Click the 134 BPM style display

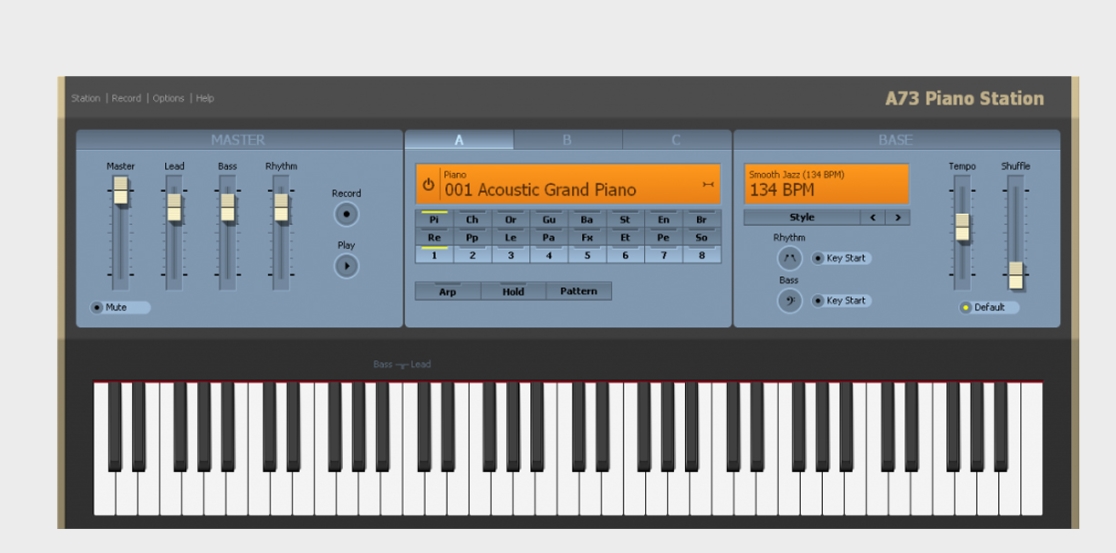pyautogui.click(x=827, y=184)
